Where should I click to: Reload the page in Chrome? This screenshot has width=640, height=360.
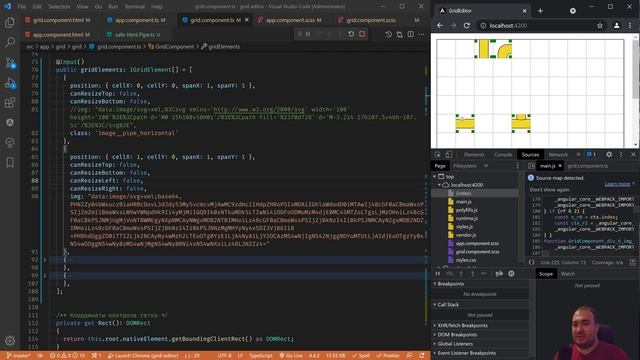point(467,25)
